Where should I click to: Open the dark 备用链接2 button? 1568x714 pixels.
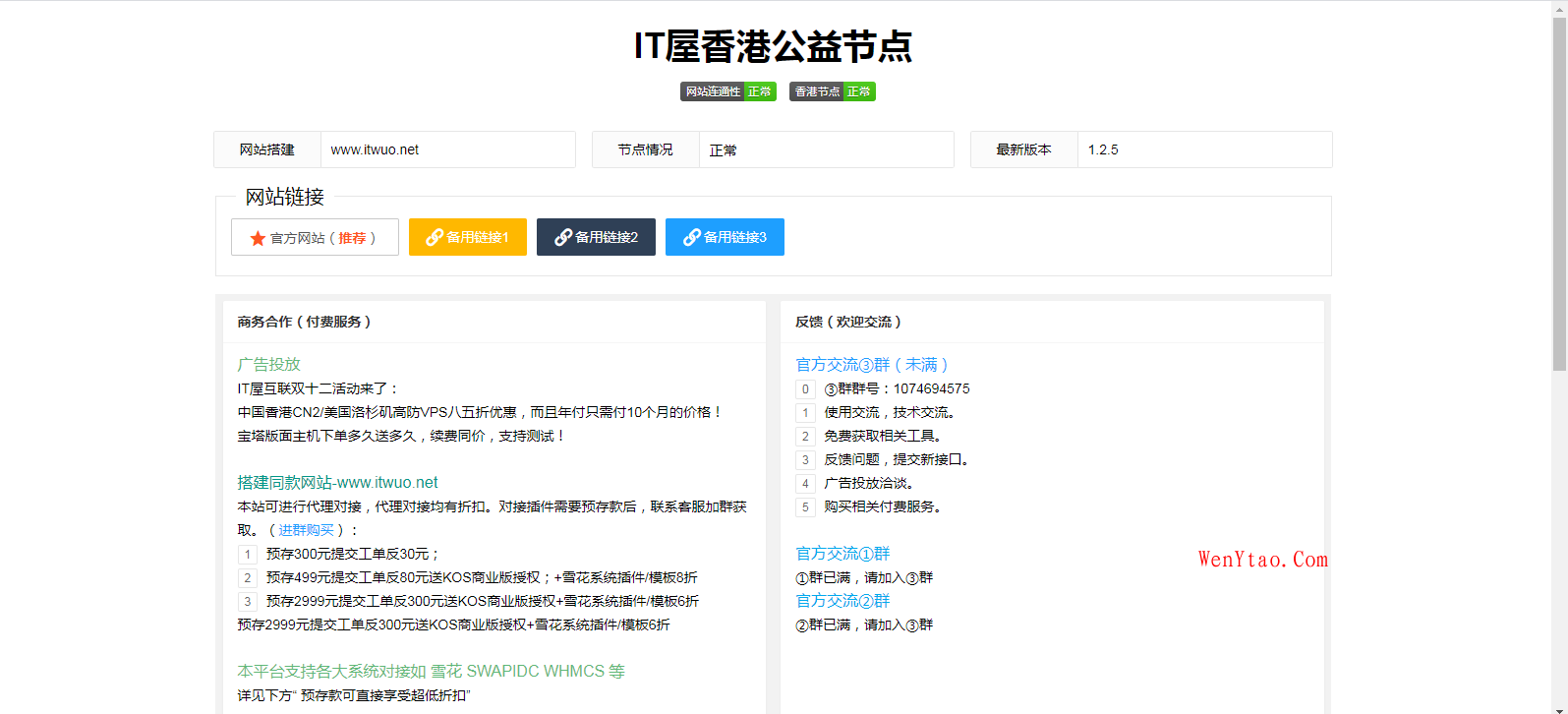[596, 237]
